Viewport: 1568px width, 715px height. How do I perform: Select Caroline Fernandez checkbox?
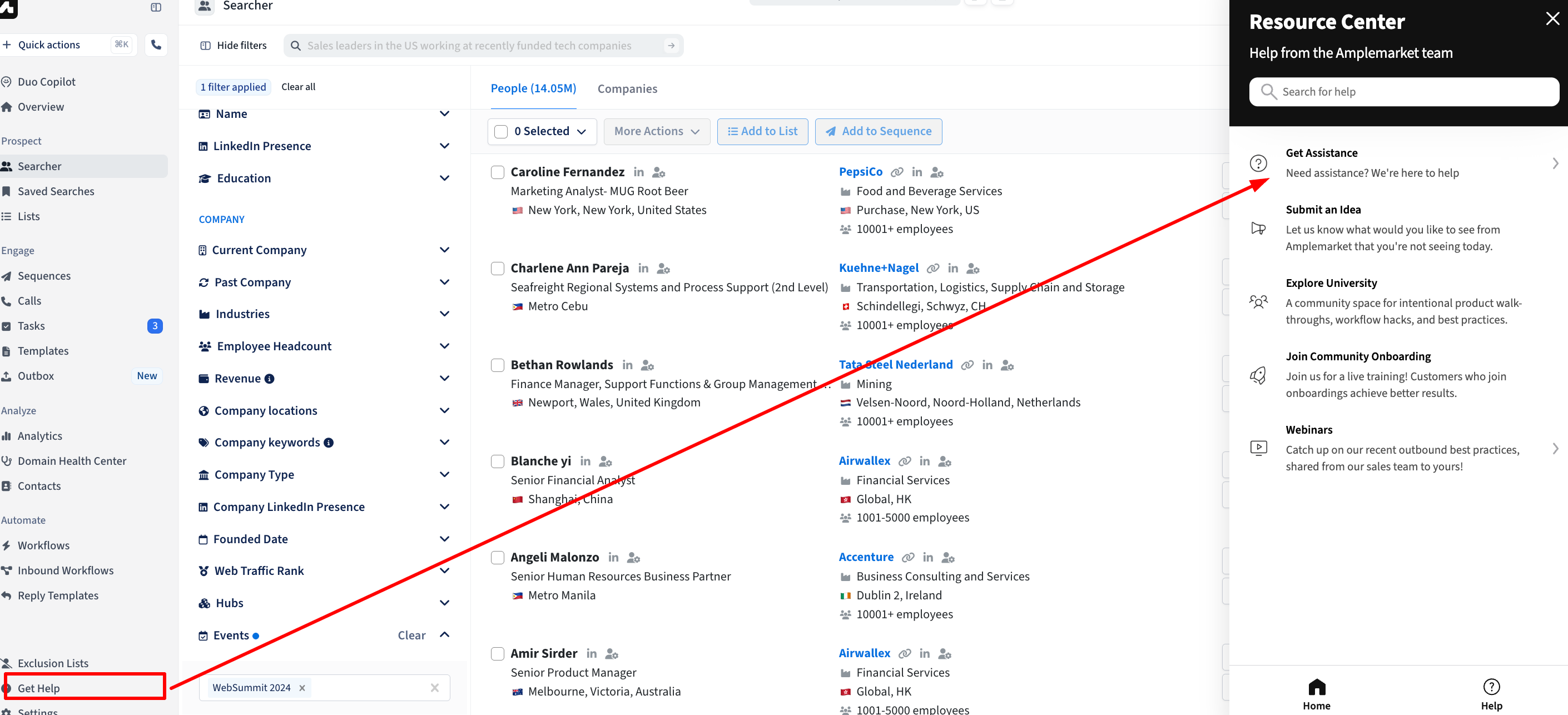click(497, 172)
